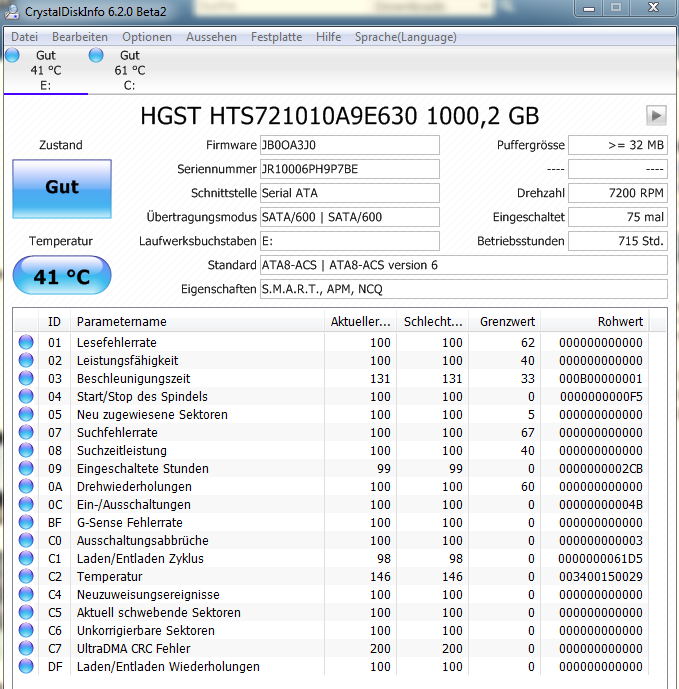Click the disk title HGST HTS721010A9E630 1000,2 GB
This screenshot has width=679, height=689.
click(339, 116)
